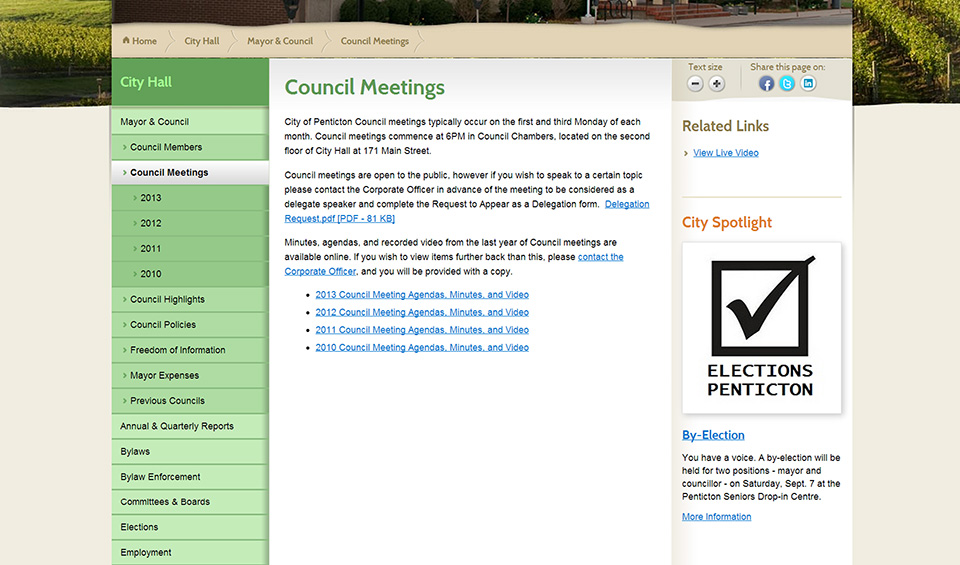The width and height of the screenshot is (960, 565).
Task: Open the Bylaws sidebar section
Action: (x=135, y=451)
